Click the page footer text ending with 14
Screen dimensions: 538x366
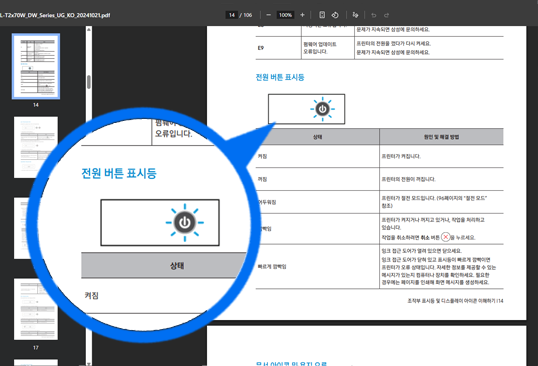click(455, 301)
